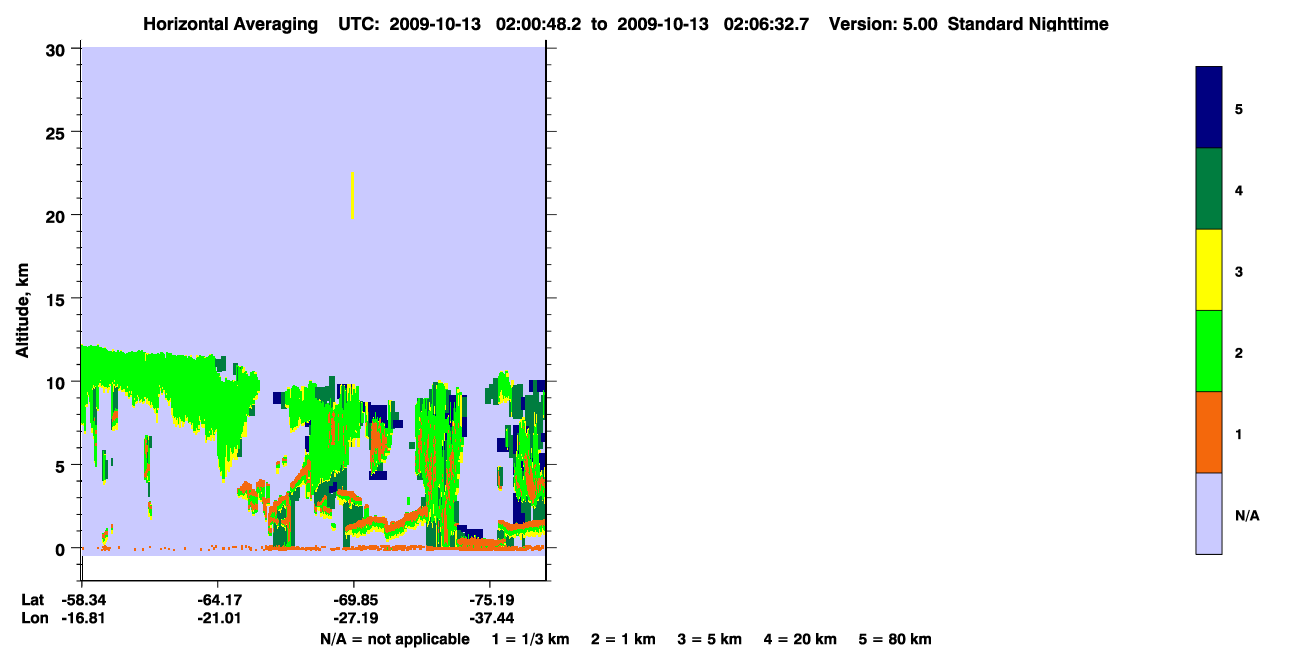Screen dimensions: 1300x667
Task: Click the yellow vertical streak near 20 km
Action: (352, 195)
